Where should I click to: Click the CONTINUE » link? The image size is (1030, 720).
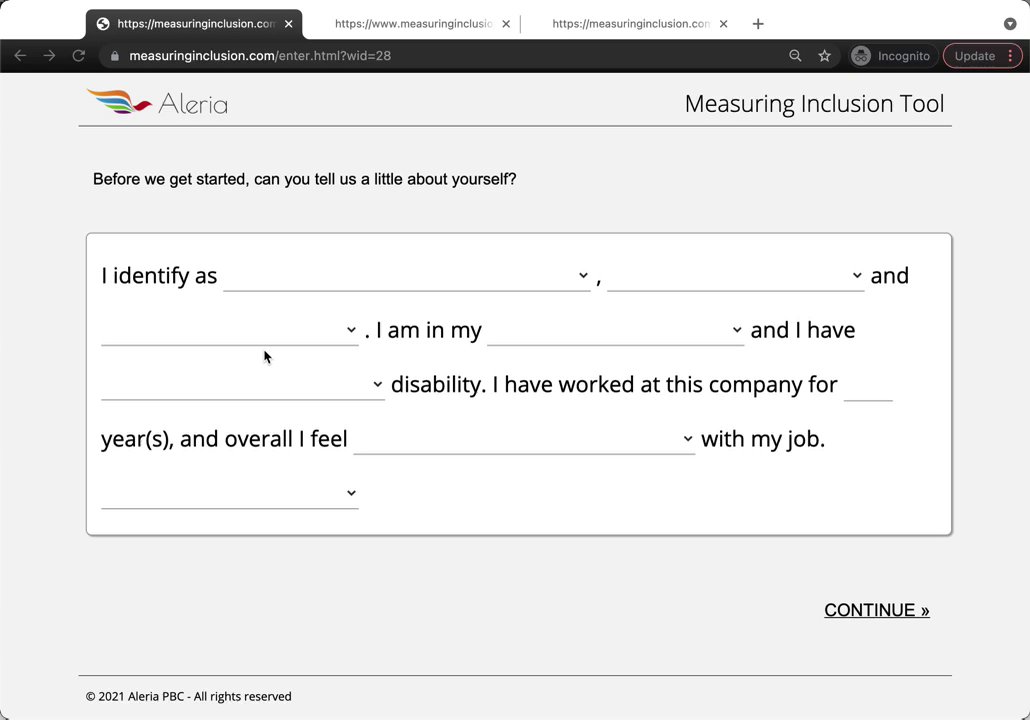click(876, 610)
